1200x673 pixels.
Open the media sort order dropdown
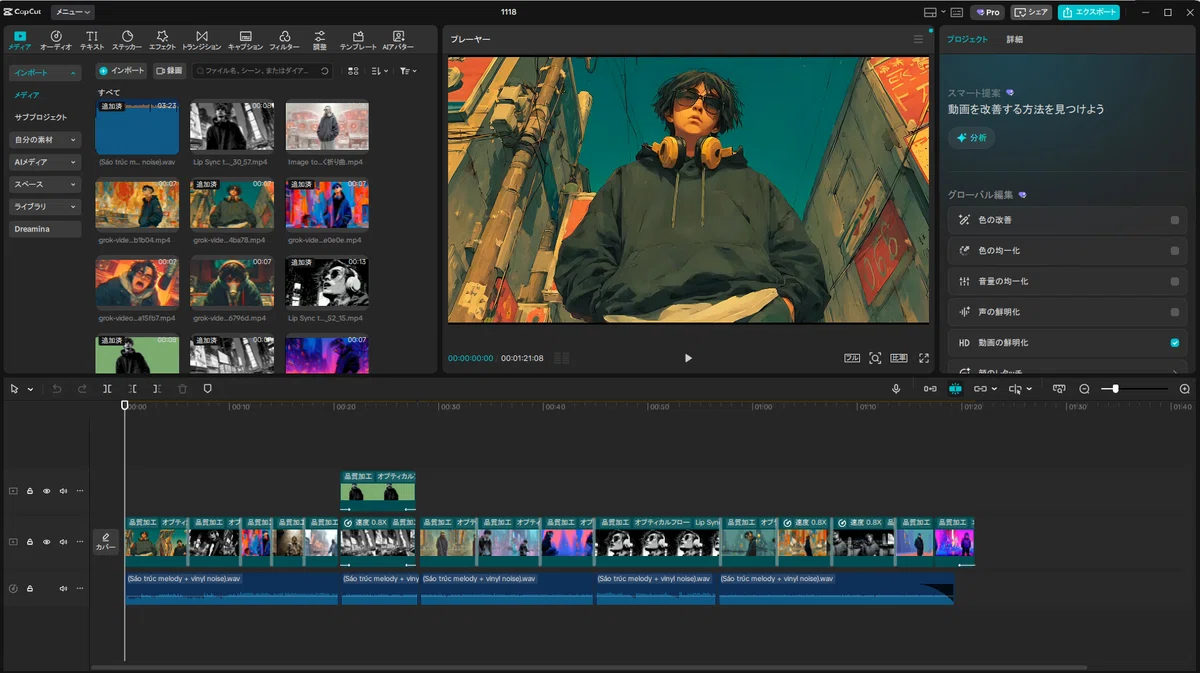click(x=379, y=71)
